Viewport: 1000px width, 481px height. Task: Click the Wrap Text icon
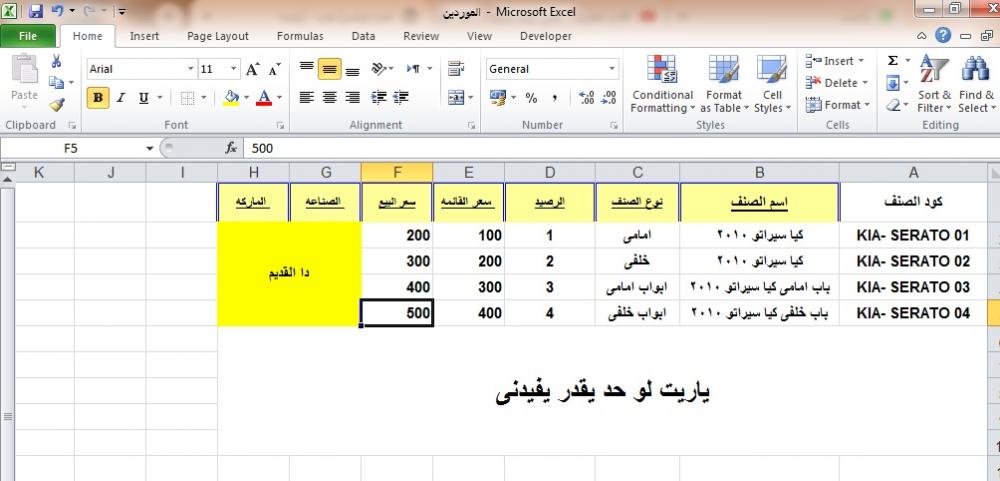(455, 68)
